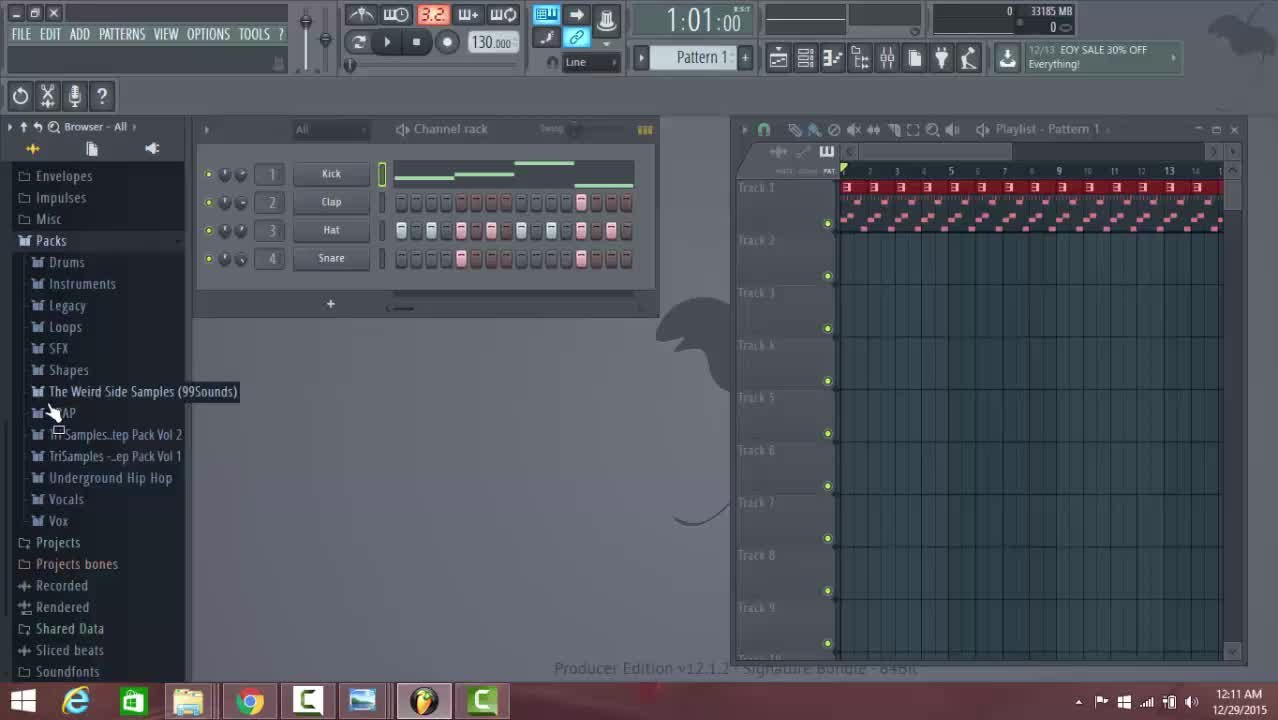This screenshot has width=1278, height=720.
Task: Open the Zoom tool in the Playlist toolbar
Action: coord(932,129)
